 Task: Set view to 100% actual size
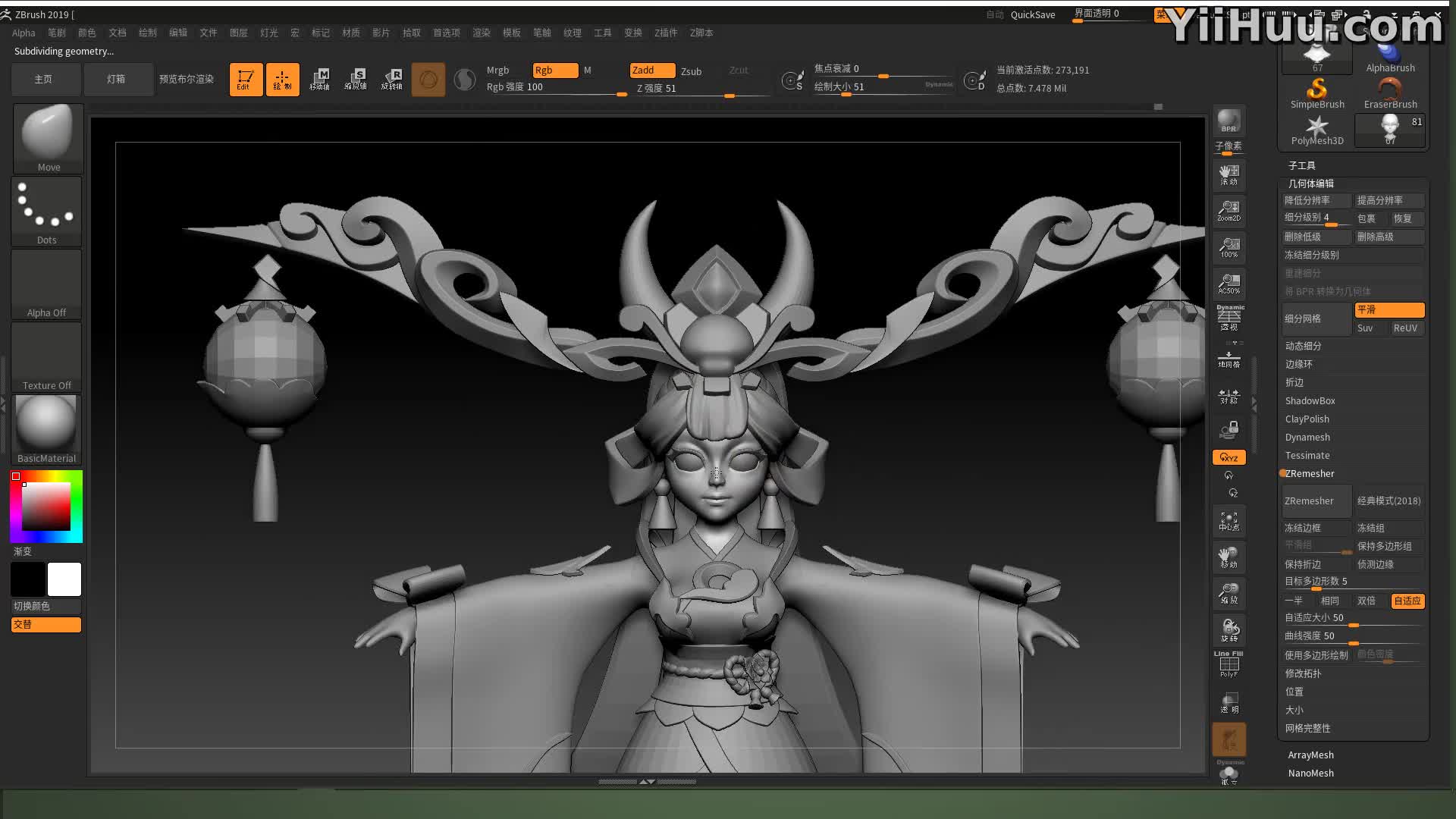click(x=1228, y=247)
